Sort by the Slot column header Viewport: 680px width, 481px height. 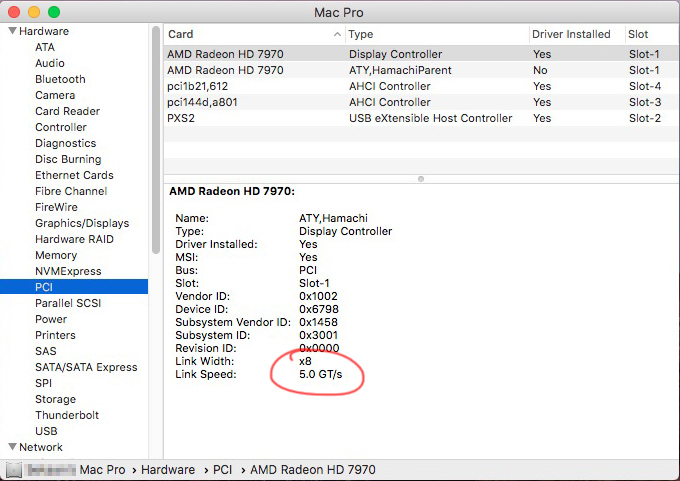(652, 34)
